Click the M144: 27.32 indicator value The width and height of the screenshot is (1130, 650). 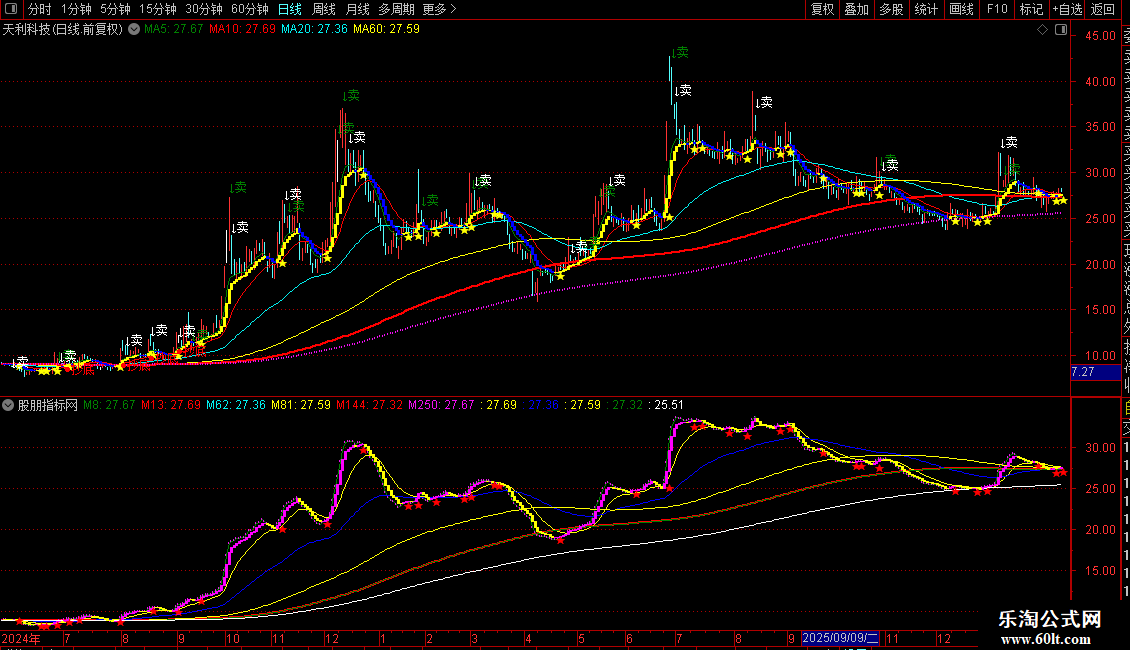(369, 405)
